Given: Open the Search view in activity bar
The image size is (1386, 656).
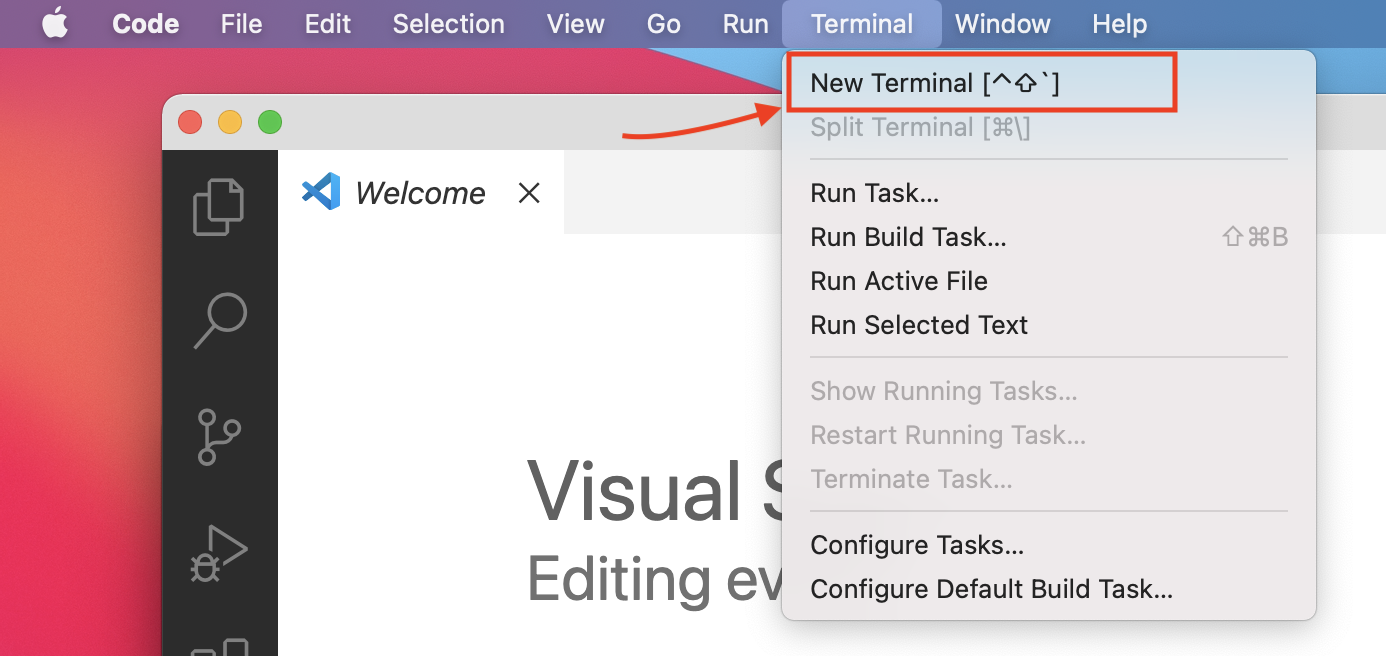Looking at the screenshot, I should click(219, 320).
